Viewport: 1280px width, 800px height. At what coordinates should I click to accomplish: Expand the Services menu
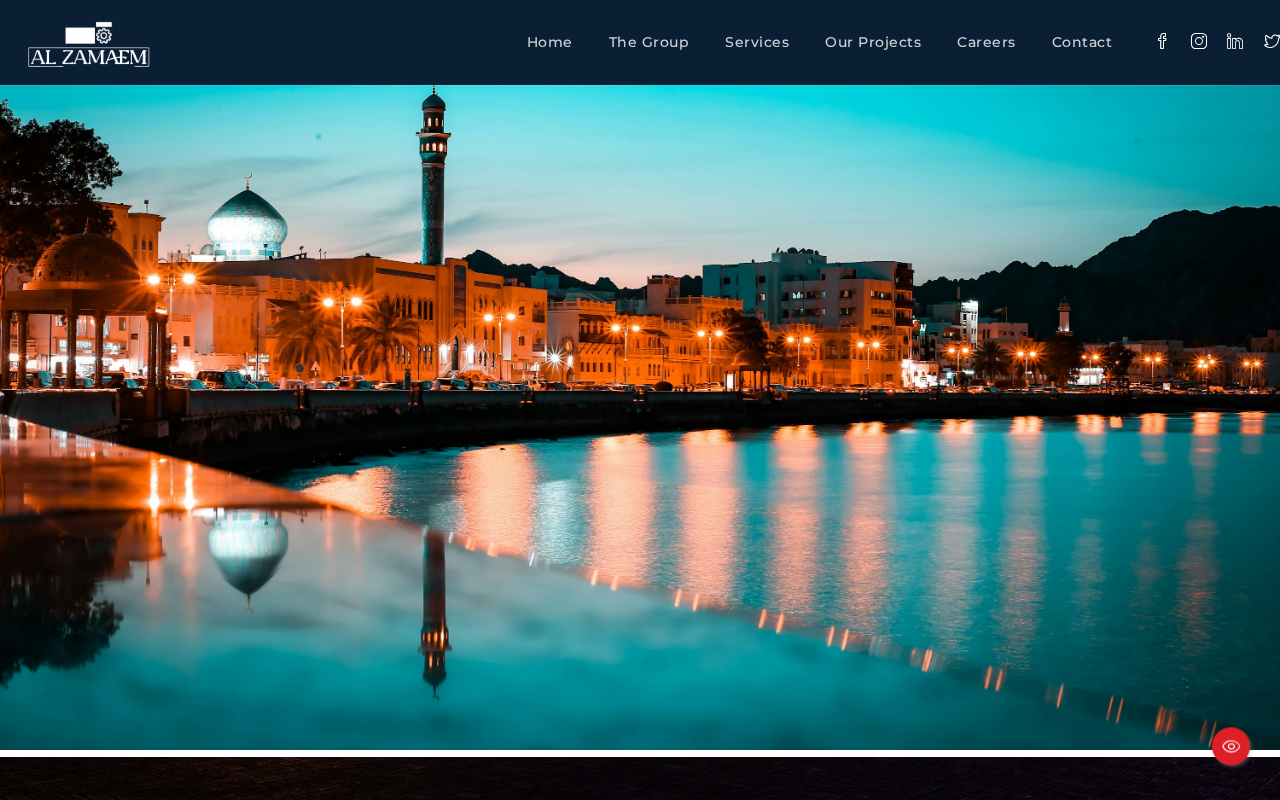[x=757, y=42]
